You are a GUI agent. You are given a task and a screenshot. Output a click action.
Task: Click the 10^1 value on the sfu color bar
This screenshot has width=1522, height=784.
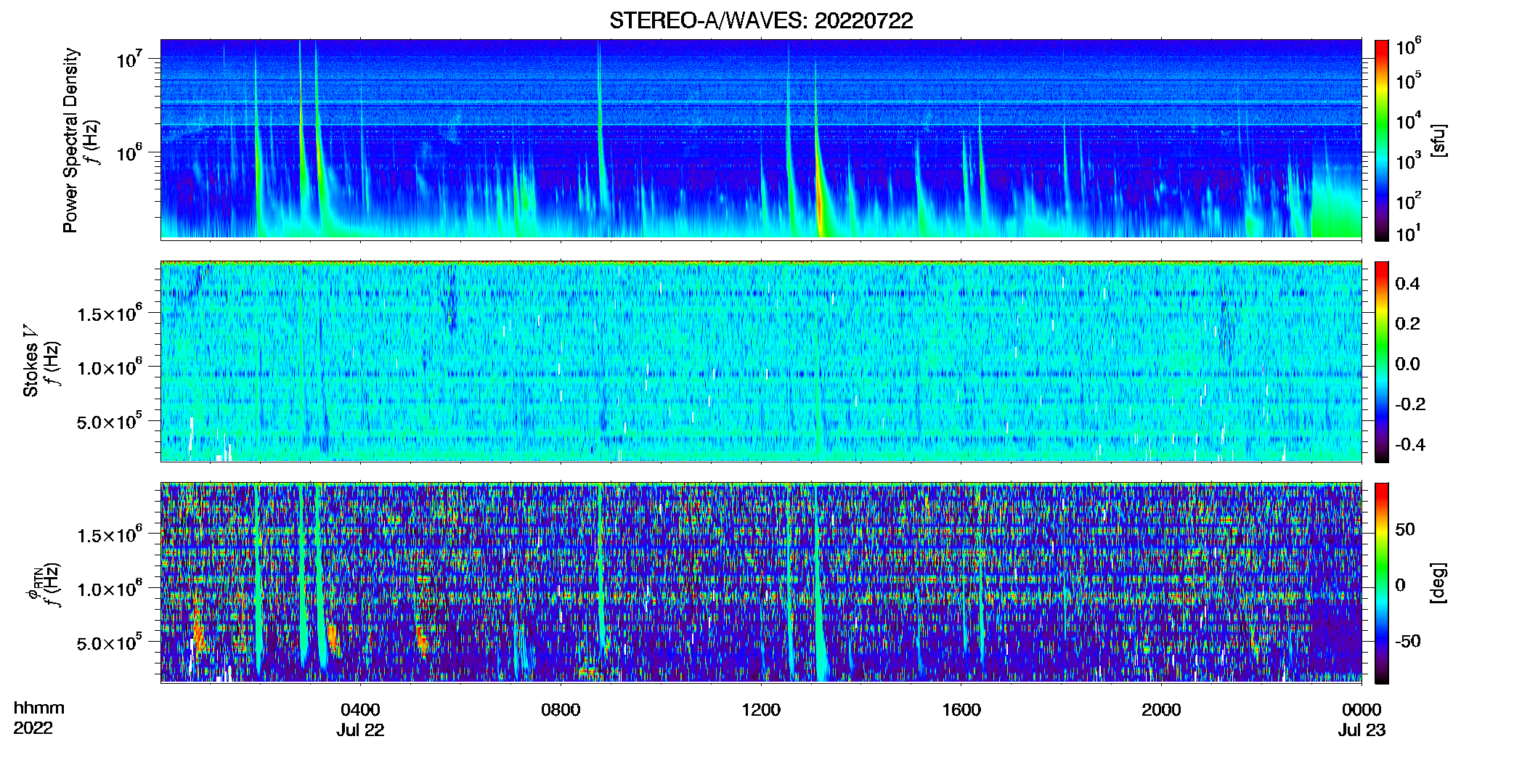point(1408,233)
